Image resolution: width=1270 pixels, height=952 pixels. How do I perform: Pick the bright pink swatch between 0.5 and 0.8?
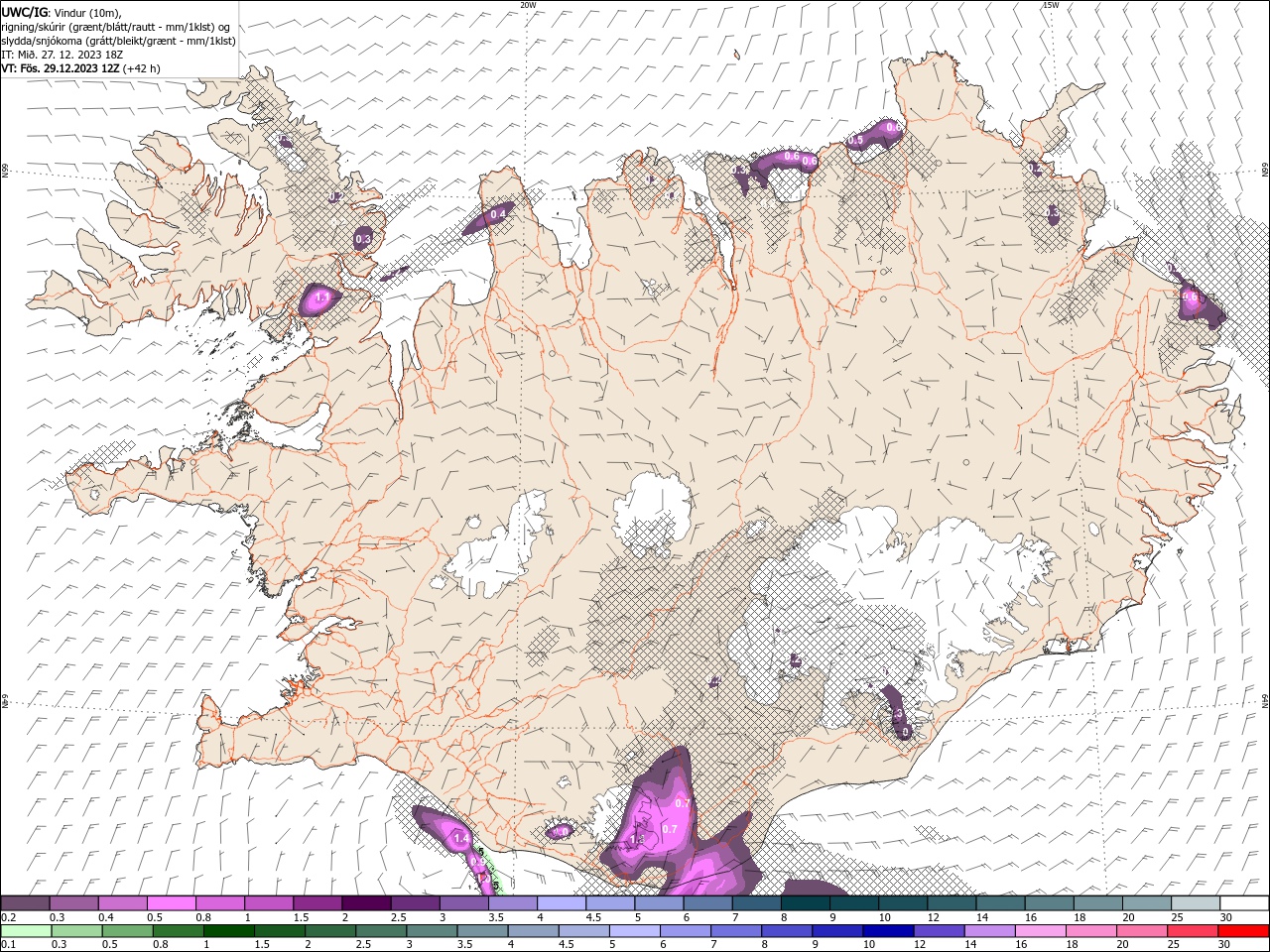click(x=171, y=903)
